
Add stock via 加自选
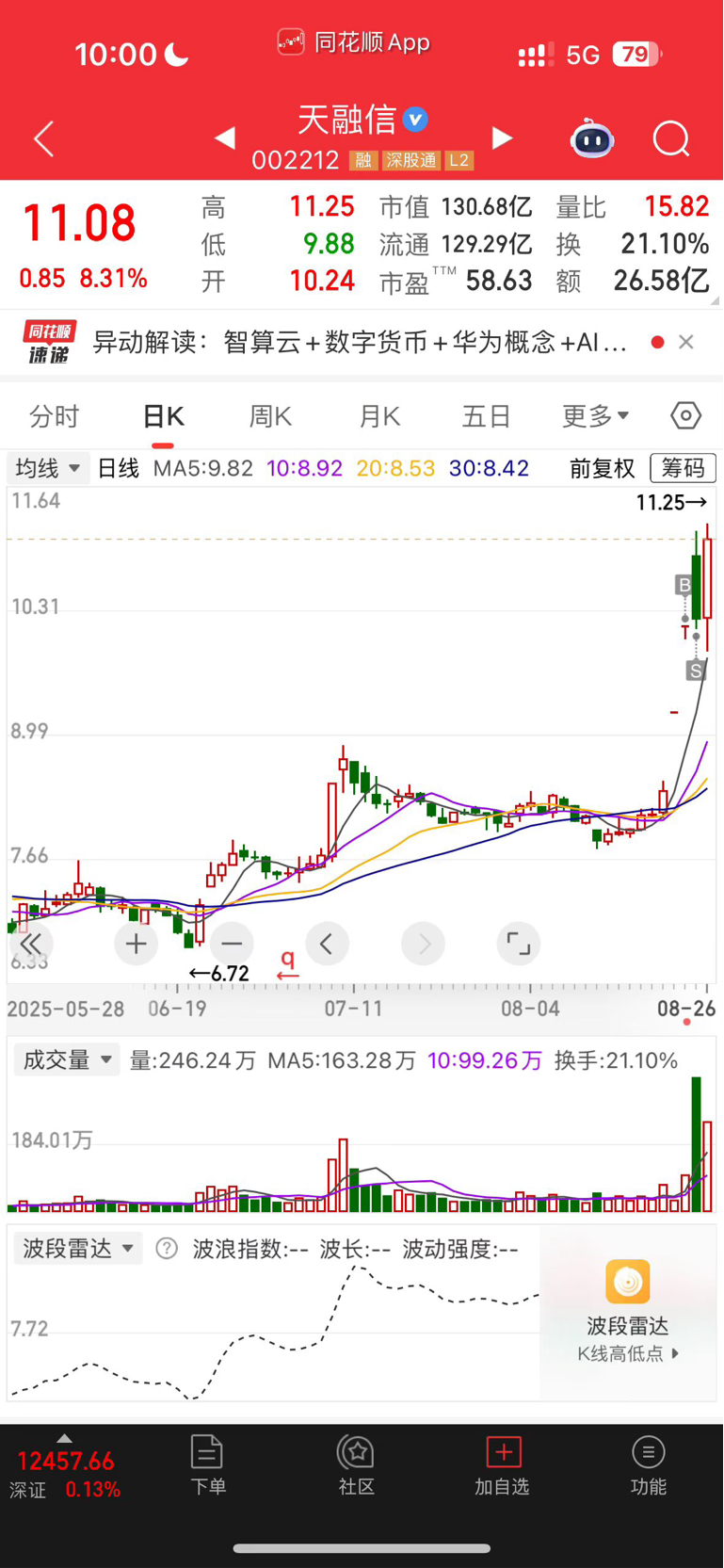tap(503, 1465)
